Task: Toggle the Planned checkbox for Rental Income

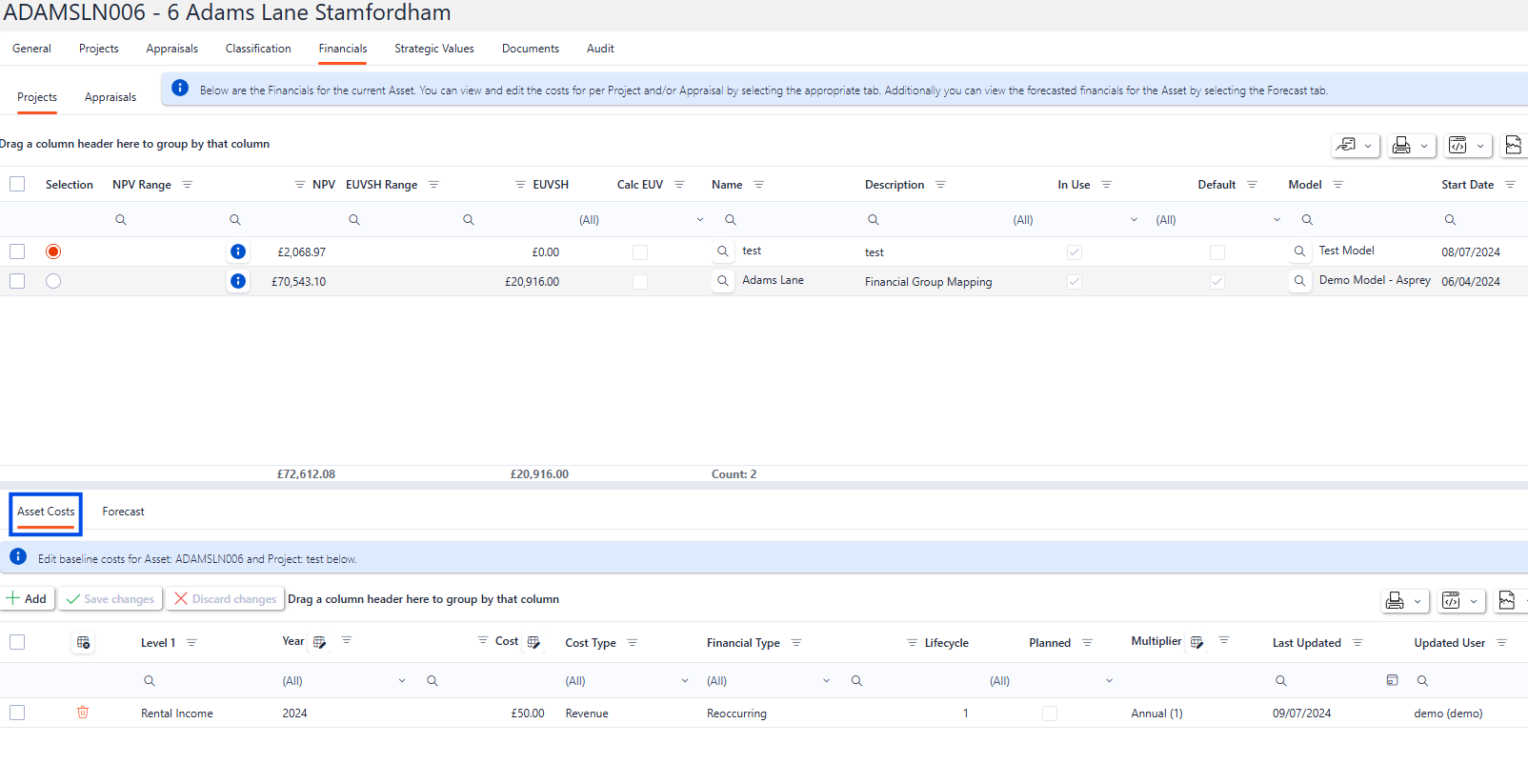Action: (x=1050, y=714)
